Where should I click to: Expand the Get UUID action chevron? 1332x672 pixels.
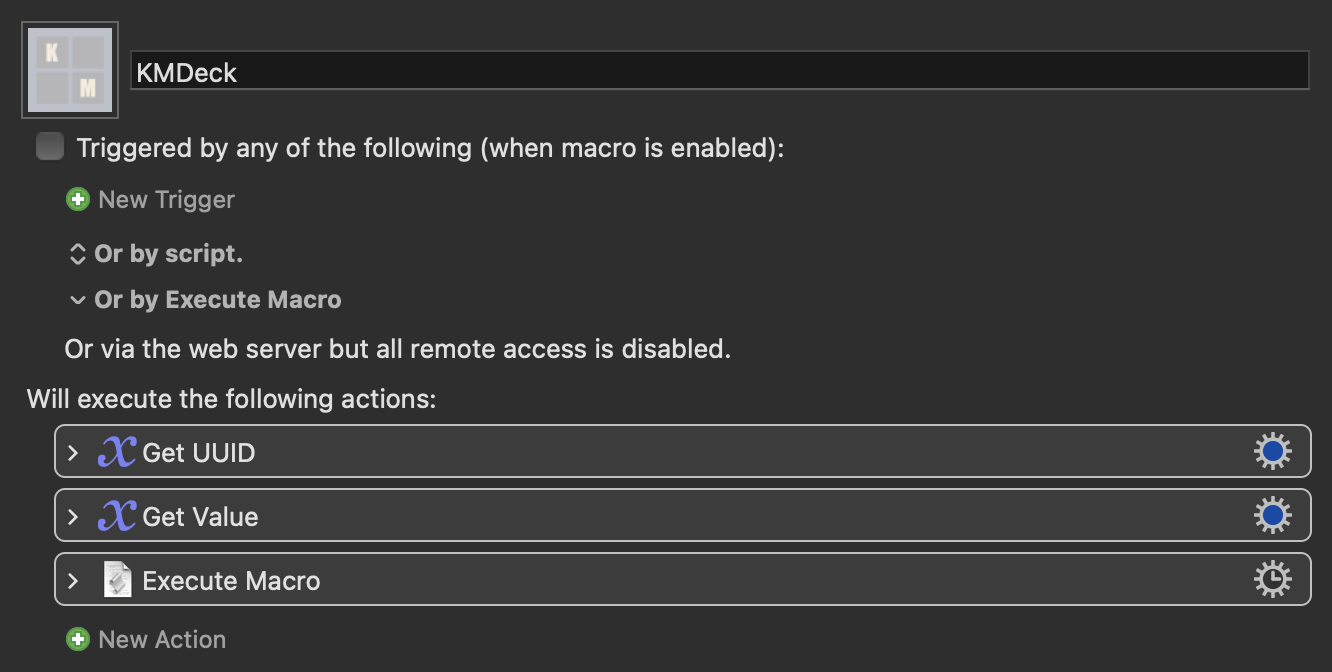point(73,452)
